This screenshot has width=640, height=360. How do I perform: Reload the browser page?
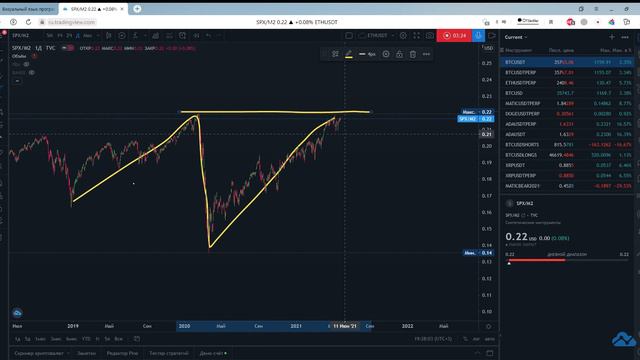coord(28,22)
